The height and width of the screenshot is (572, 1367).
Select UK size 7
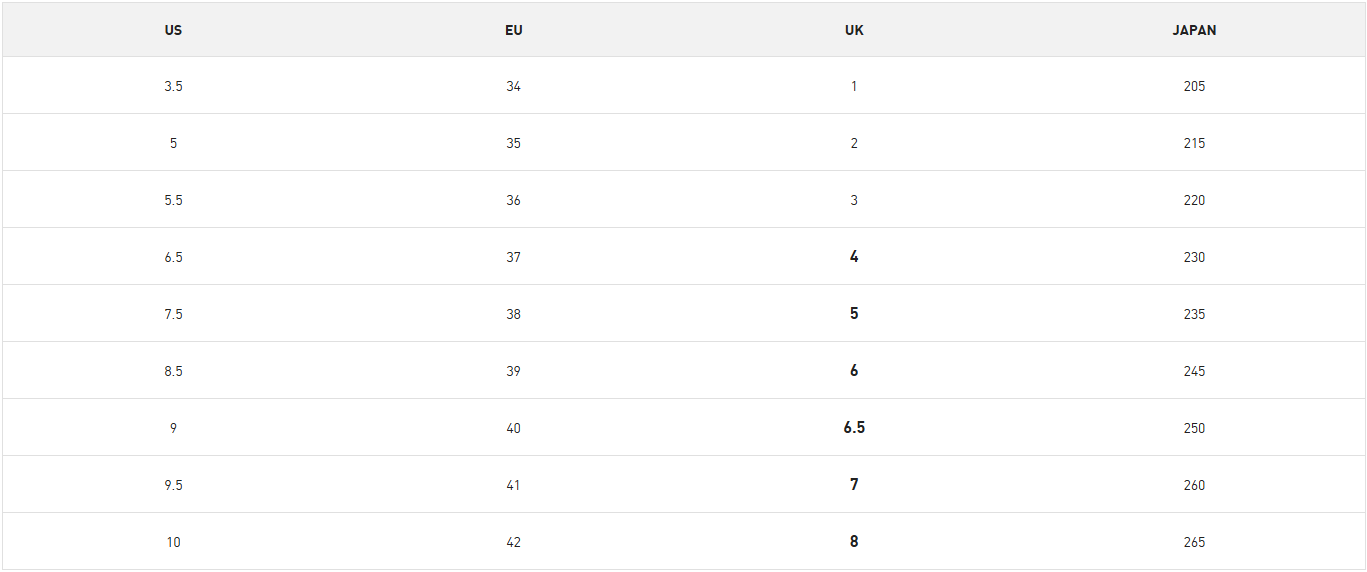pyautogui.click(x=854, y=485)
